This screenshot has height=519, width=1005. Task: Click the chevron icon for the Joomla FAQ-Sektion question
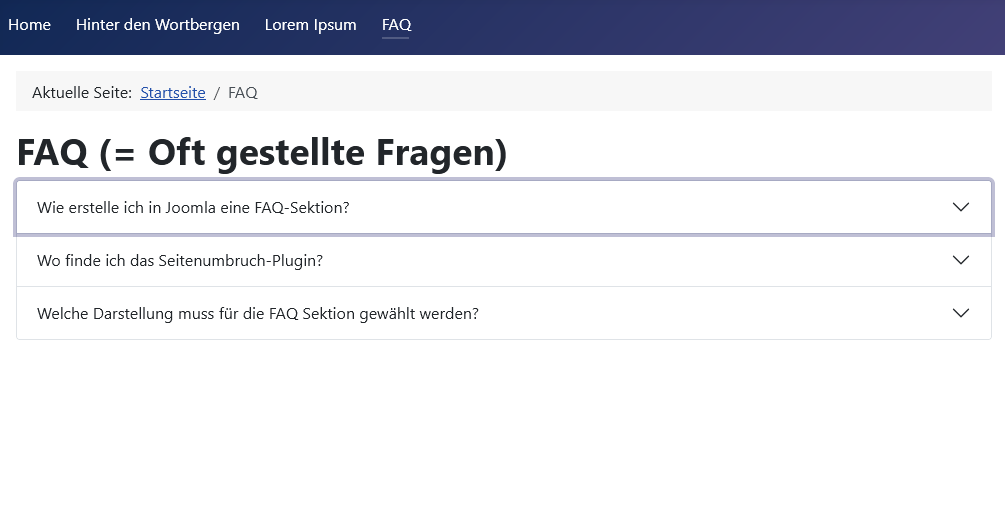(961, 207)
